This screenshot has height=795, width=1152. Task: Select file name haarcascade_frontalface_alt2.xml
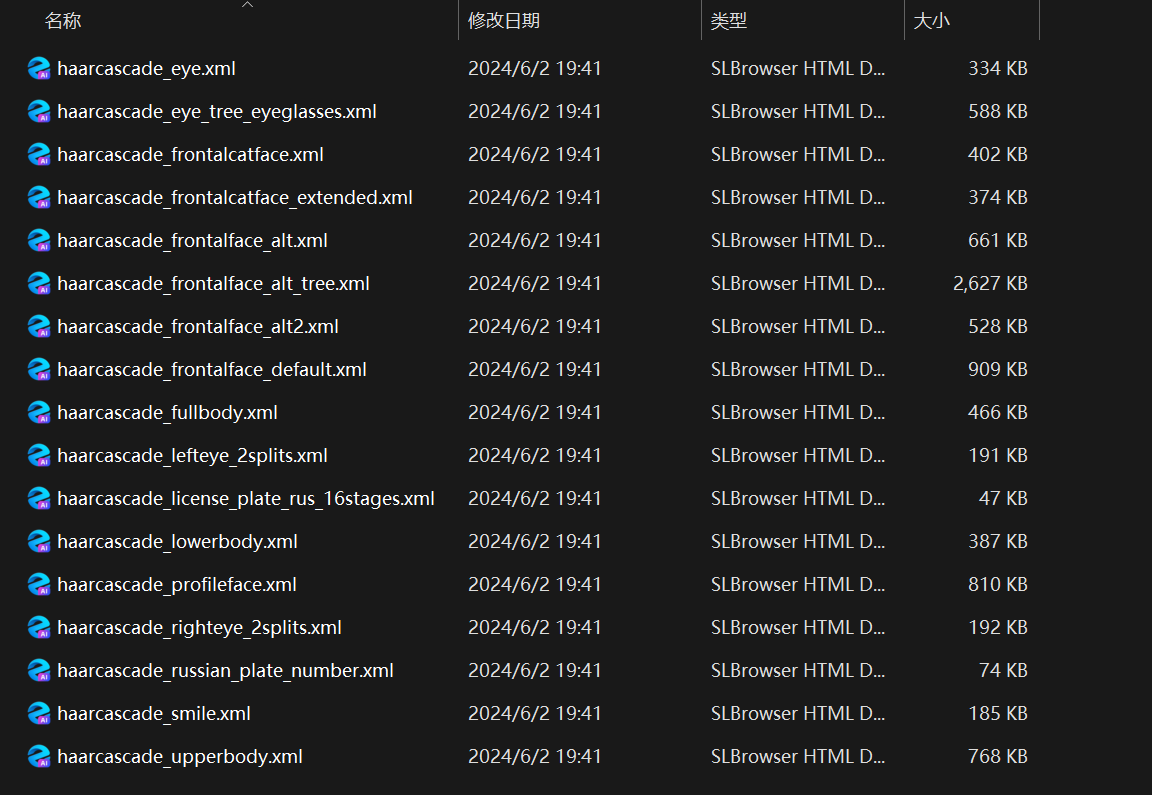pos(198,327)
